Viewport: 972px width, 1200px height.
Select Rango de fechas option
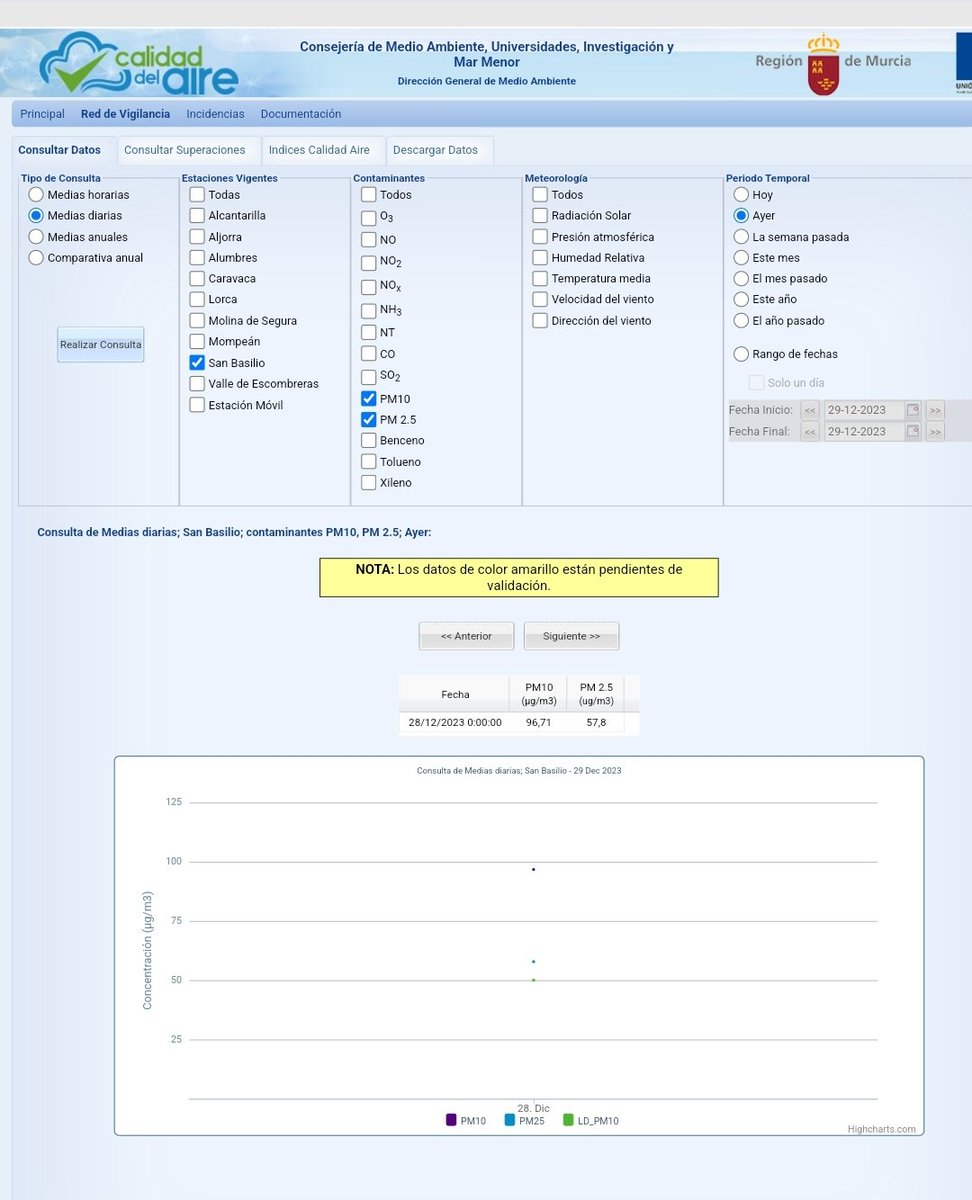point(741,354)
